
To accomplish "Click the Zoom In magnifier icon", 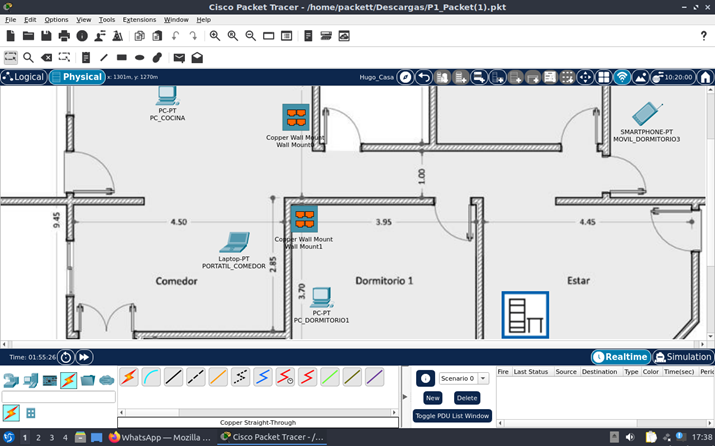I will [215, 36].
